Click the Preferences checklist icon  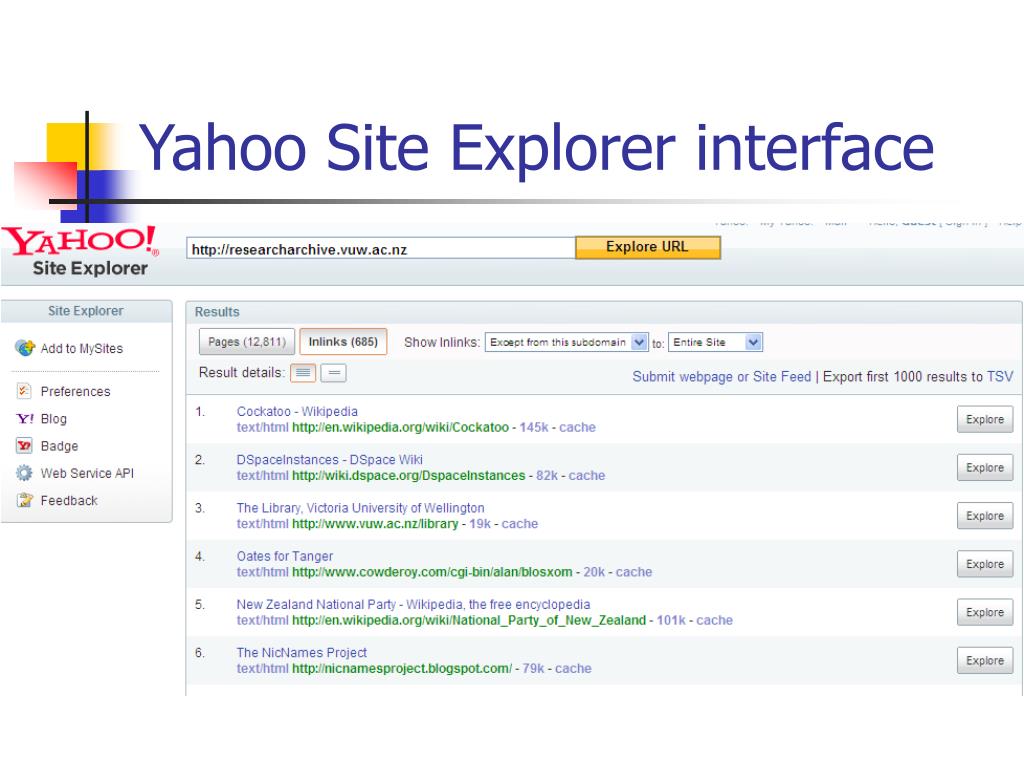coord(24,391)
